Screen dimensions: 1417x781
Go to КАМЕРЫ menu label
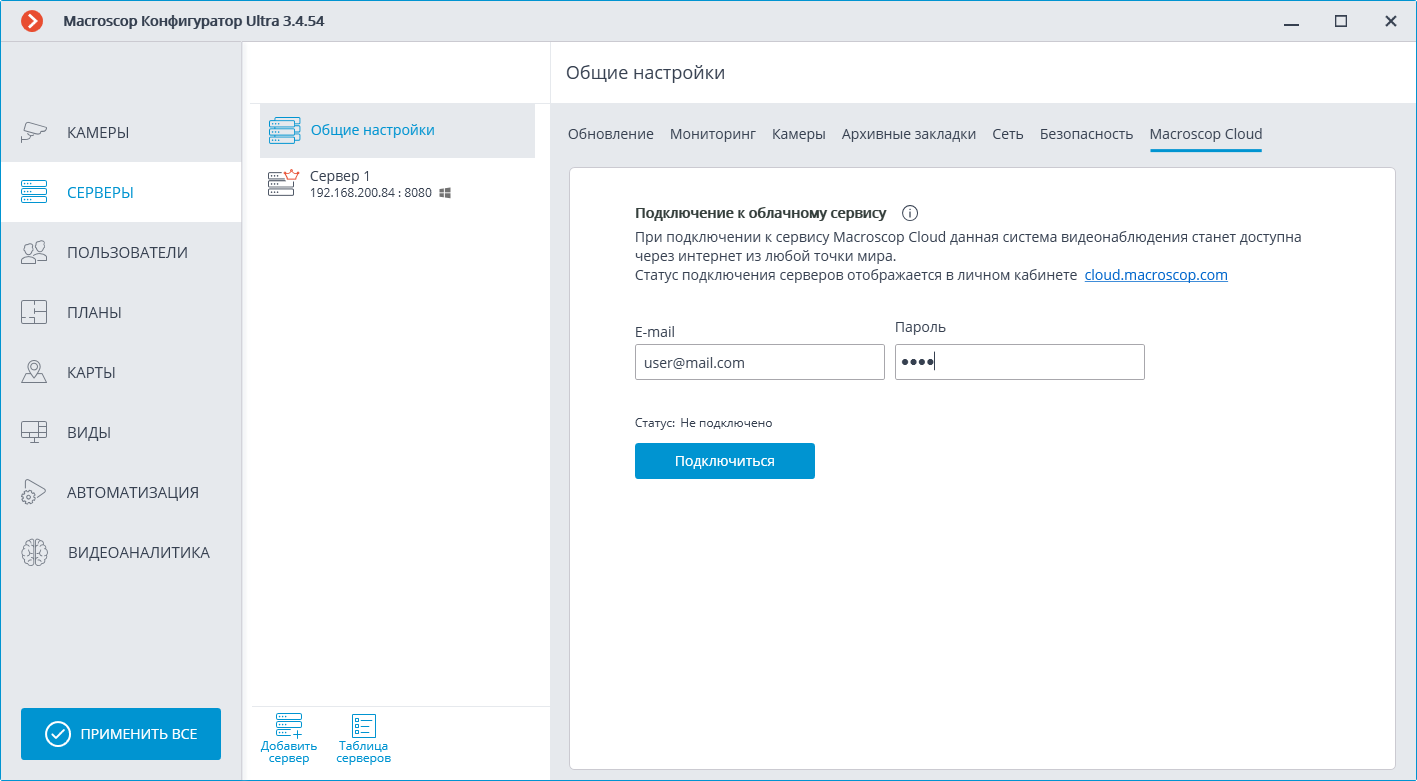(x=98, y=132)
